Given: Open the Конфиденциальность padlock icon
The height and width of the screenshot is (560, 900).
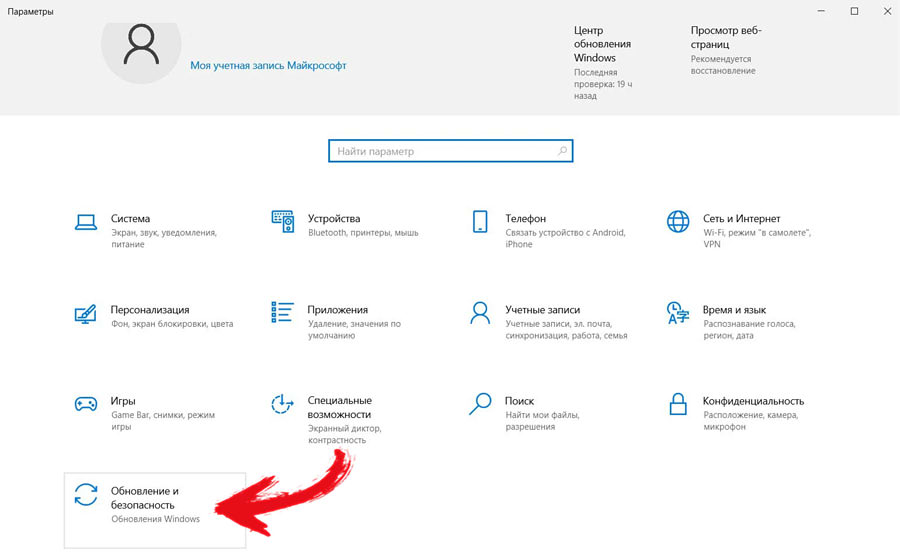Looking at the screenshot, I should (678, 404).
